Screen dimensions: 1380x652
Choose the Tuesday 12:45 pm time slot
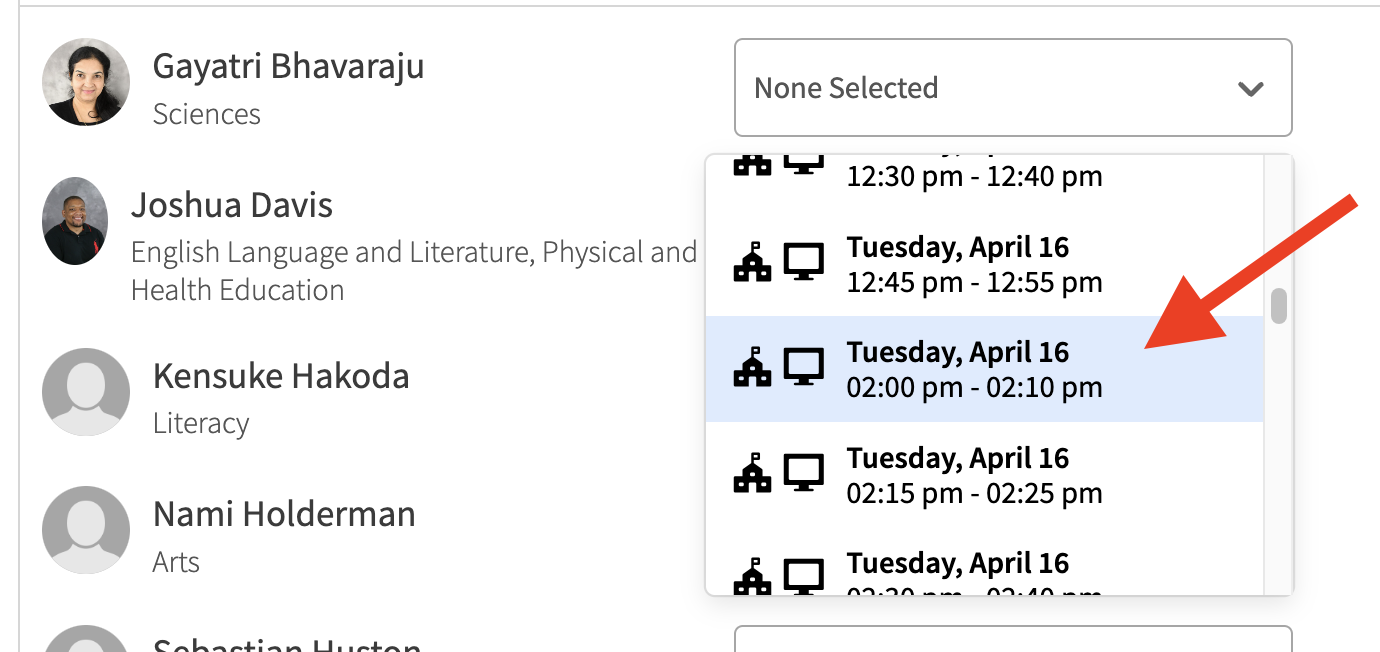[957, 263]
